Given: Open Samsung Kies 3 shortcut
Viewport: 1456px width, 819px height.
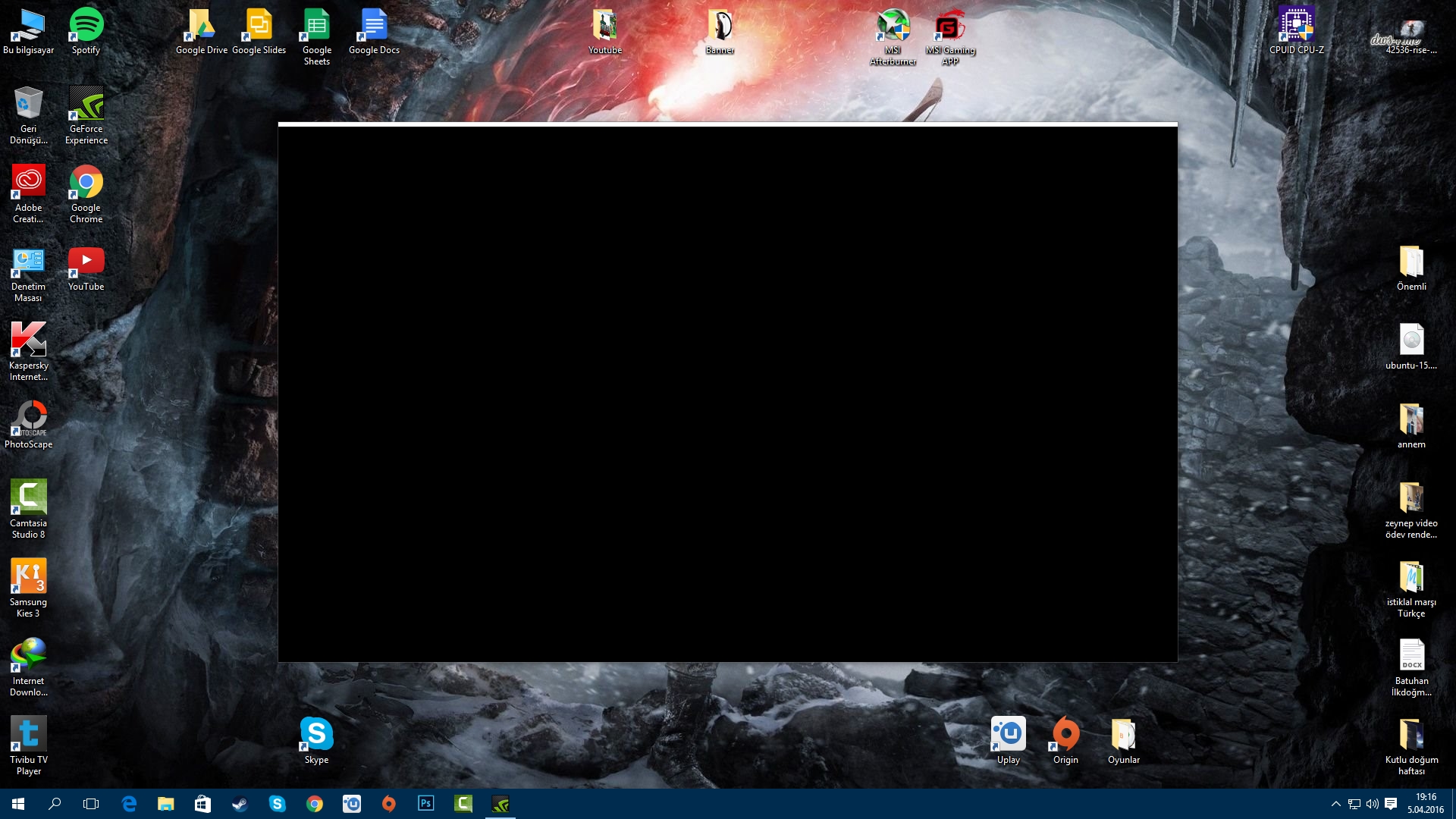Looking at the screenshot, I should click(29, 588).
